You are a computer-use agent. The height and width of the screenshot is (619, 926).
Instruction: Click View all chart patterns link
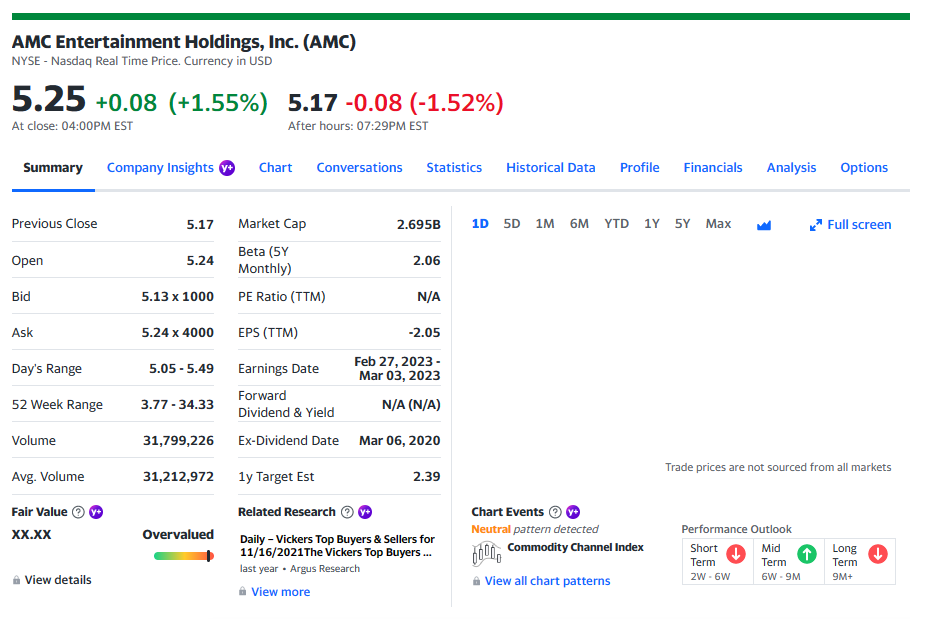(x=547, y=581)
